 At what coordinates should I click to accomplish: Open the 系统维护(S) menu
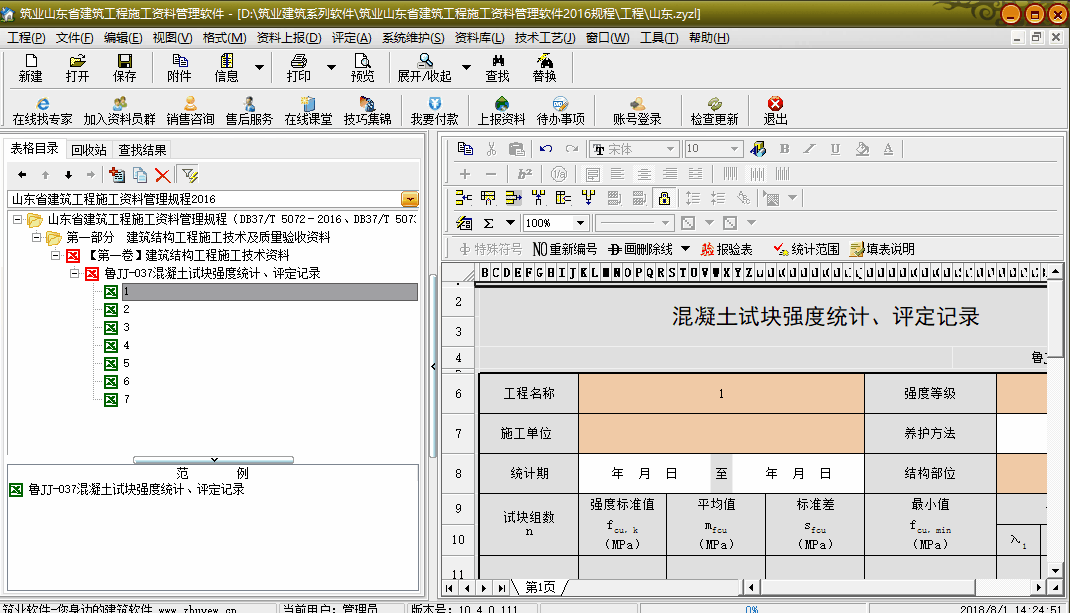[413, 38]
